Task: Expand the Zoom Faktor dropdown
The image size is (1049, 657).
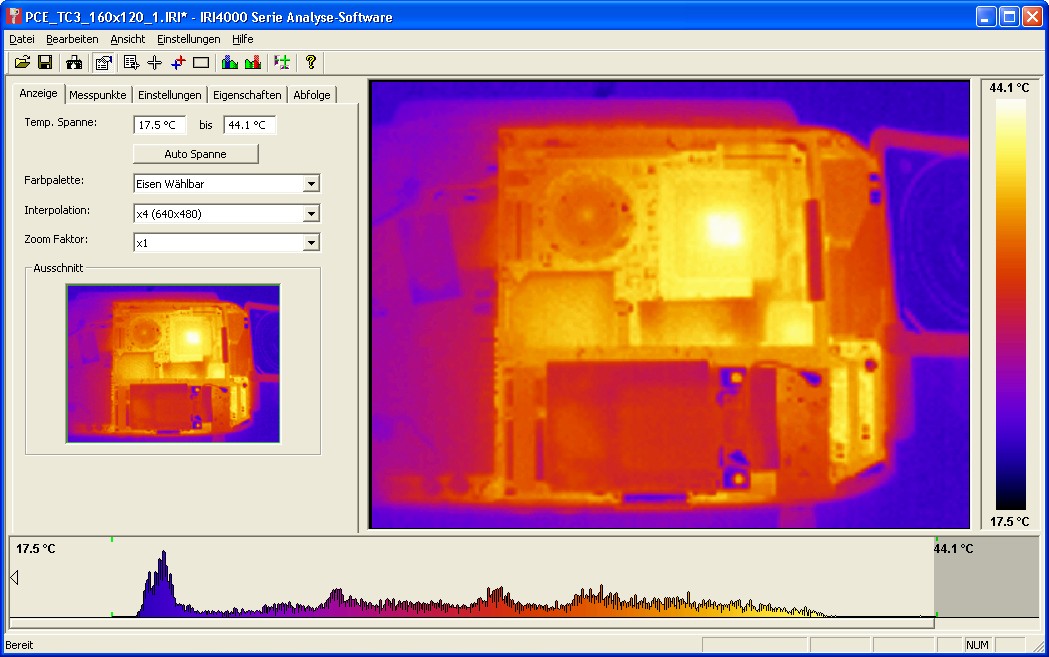Action: [311, 243]
